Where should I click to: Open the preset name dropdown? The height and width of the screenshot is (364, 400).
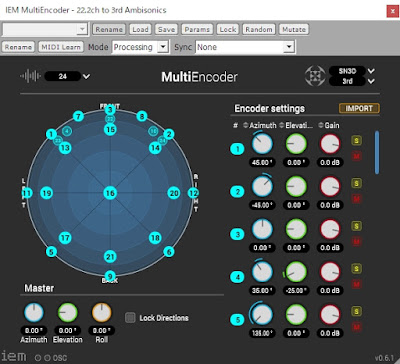pyautogui.click(x=82, y=29)
